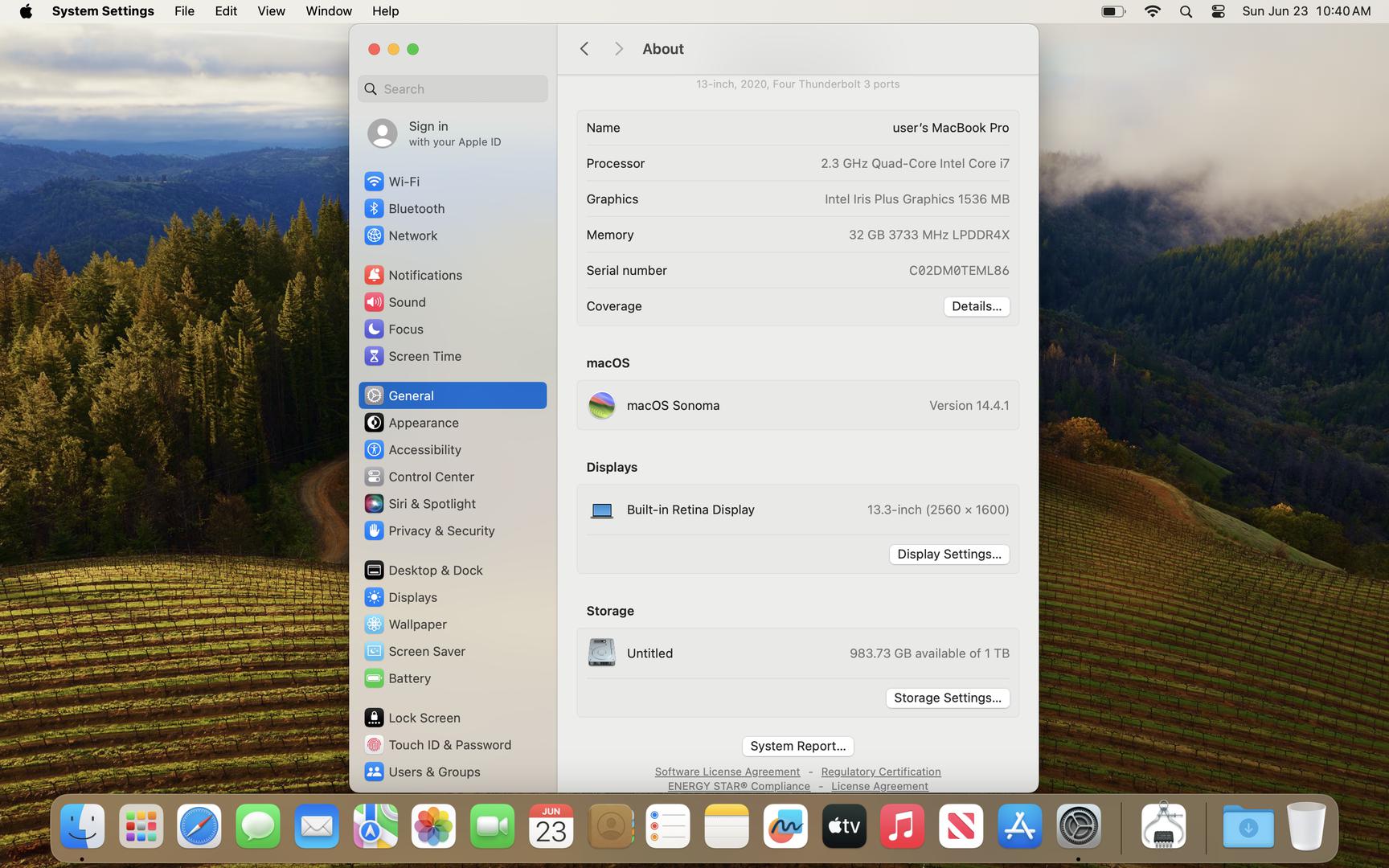Click date and time in menu bar

click(x=1306, y=11)
